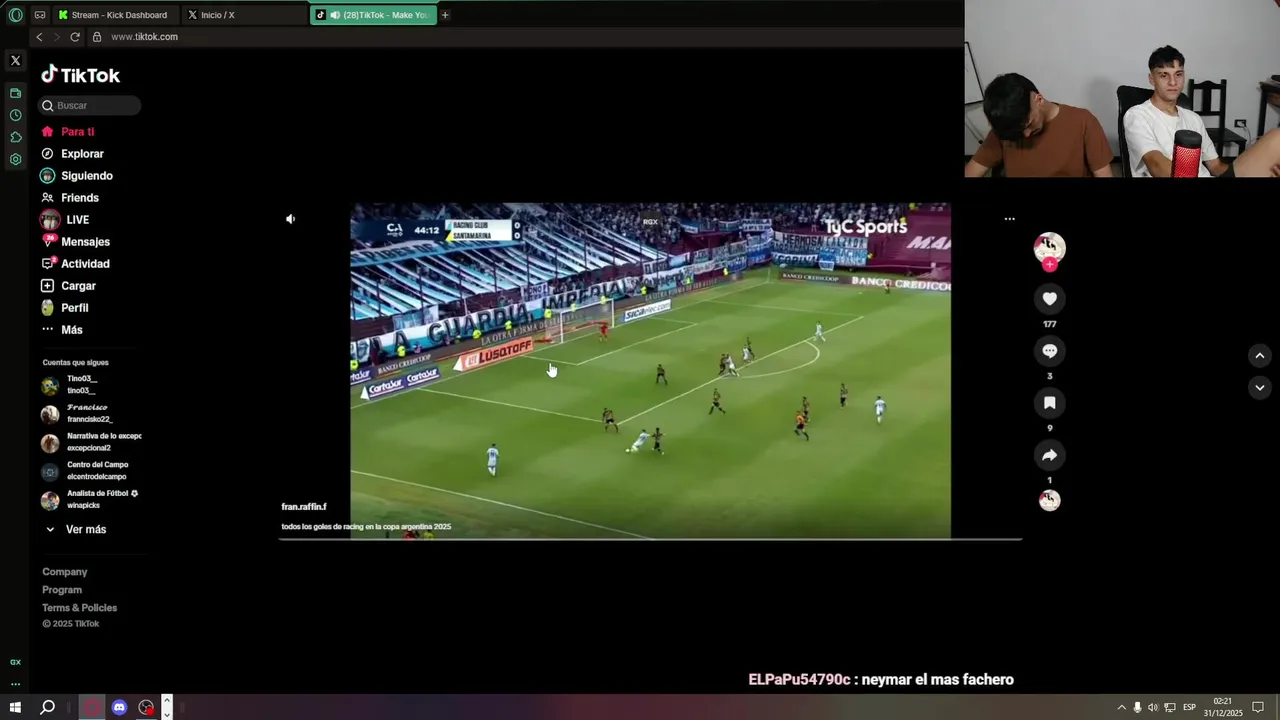Expand the Program footer section
Image resolution: width=1280 pixels, height=720 pixels.
62,590
